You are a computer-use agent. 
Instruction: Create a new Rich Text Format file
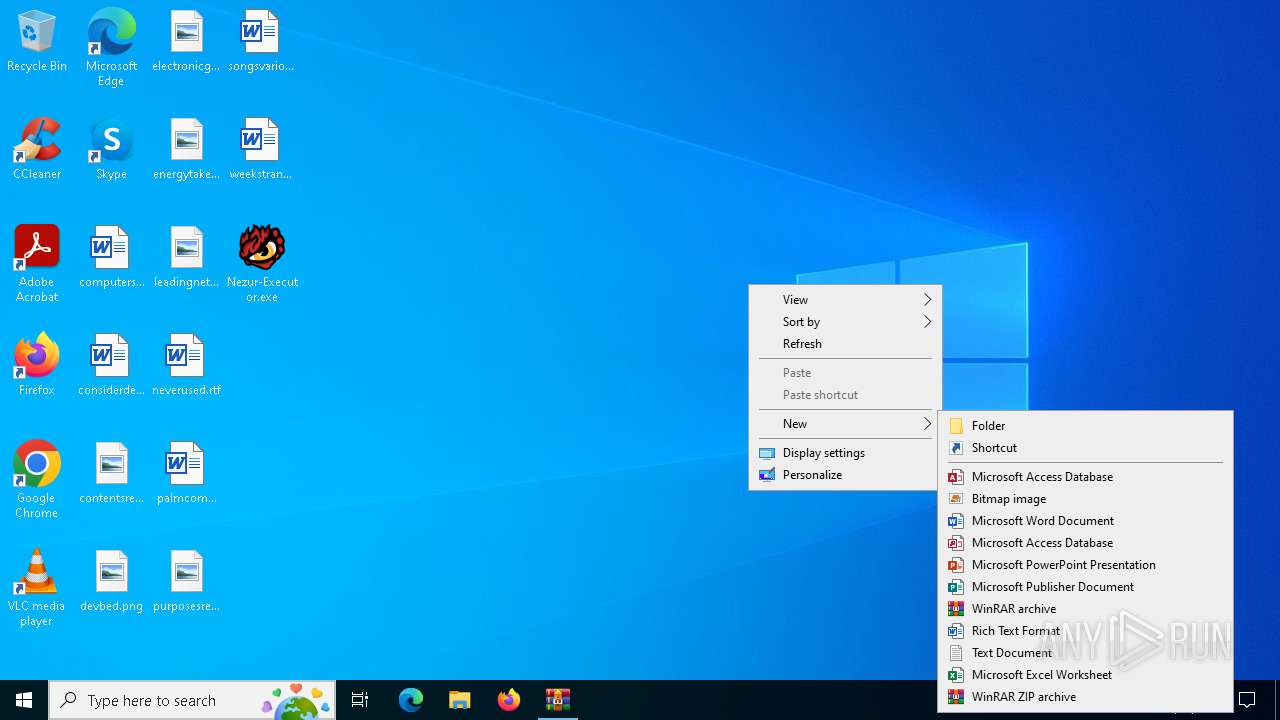point(1085,630)
